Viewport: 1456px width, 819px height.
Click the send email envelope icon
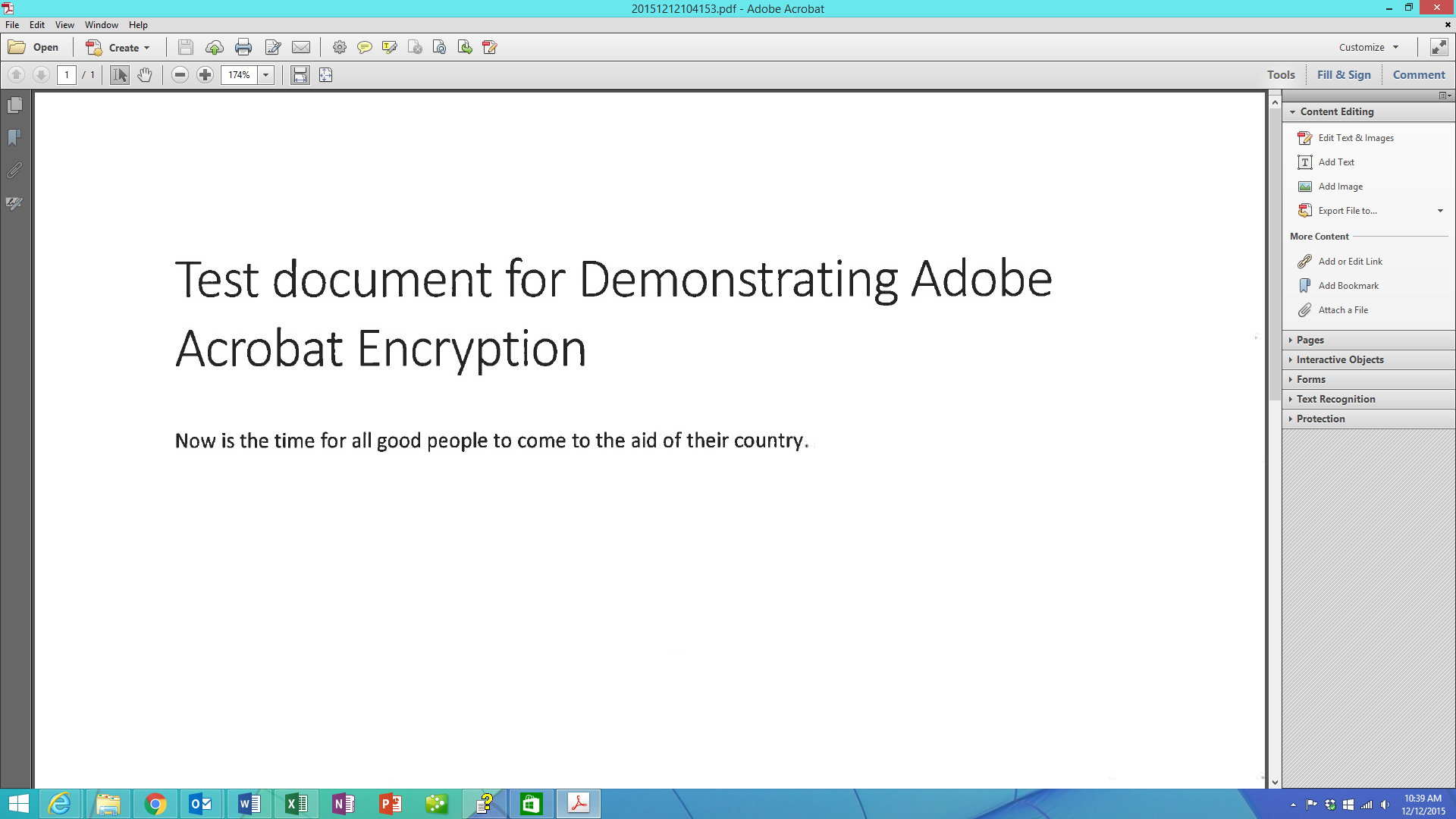pyautogui.click(x=301, y=47)
